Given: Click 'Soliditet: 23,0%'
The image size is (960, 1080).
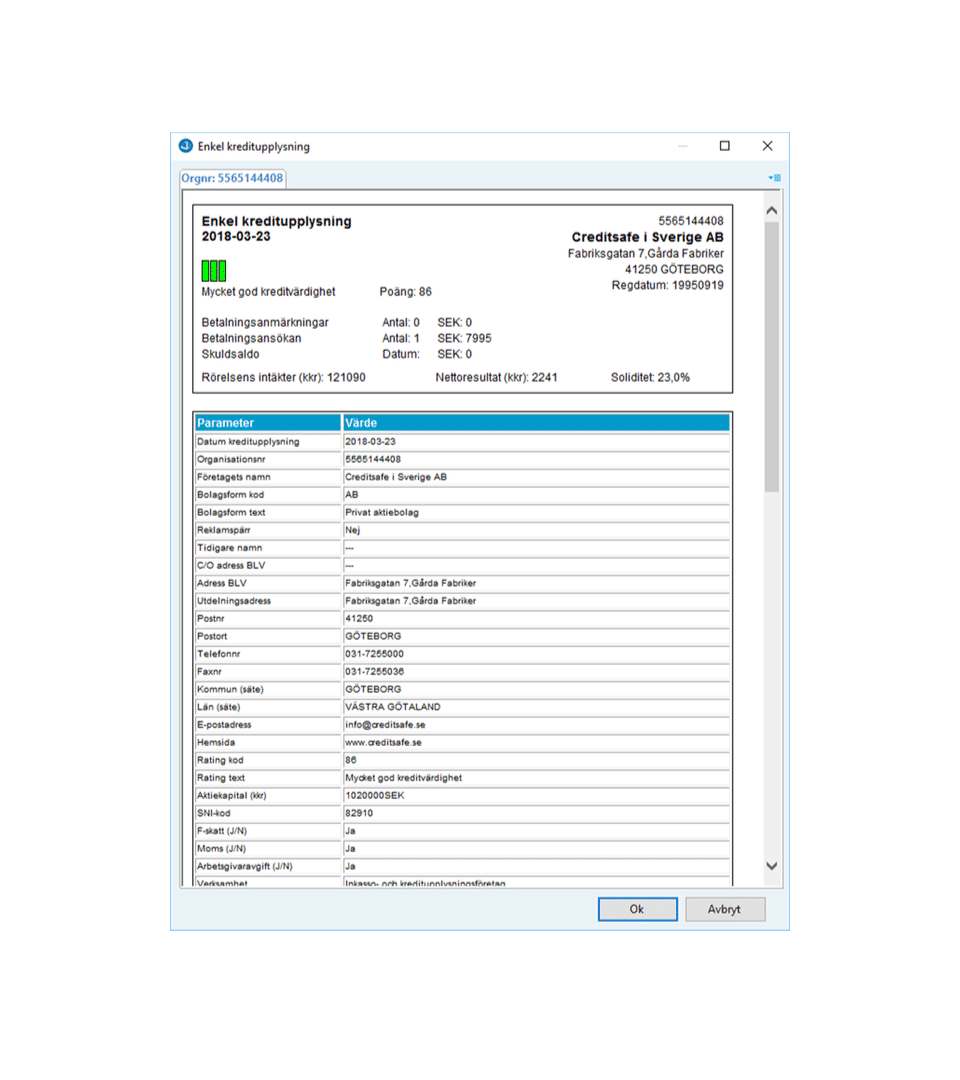Looking at the screenshot, I should click(650, 377).
